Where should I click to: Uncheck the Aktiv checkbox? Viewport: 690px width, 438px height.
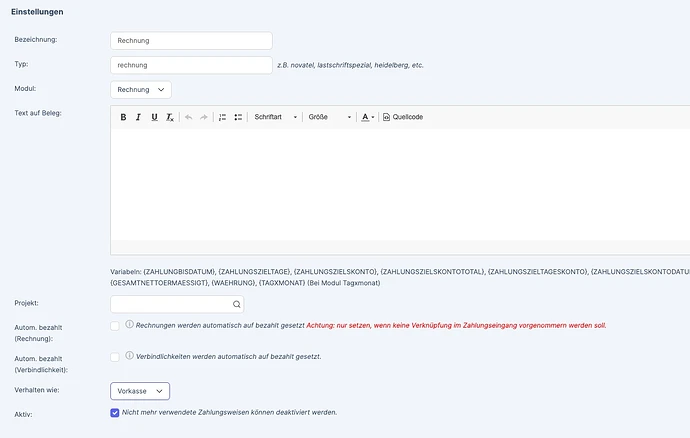[x=115, y=412]
